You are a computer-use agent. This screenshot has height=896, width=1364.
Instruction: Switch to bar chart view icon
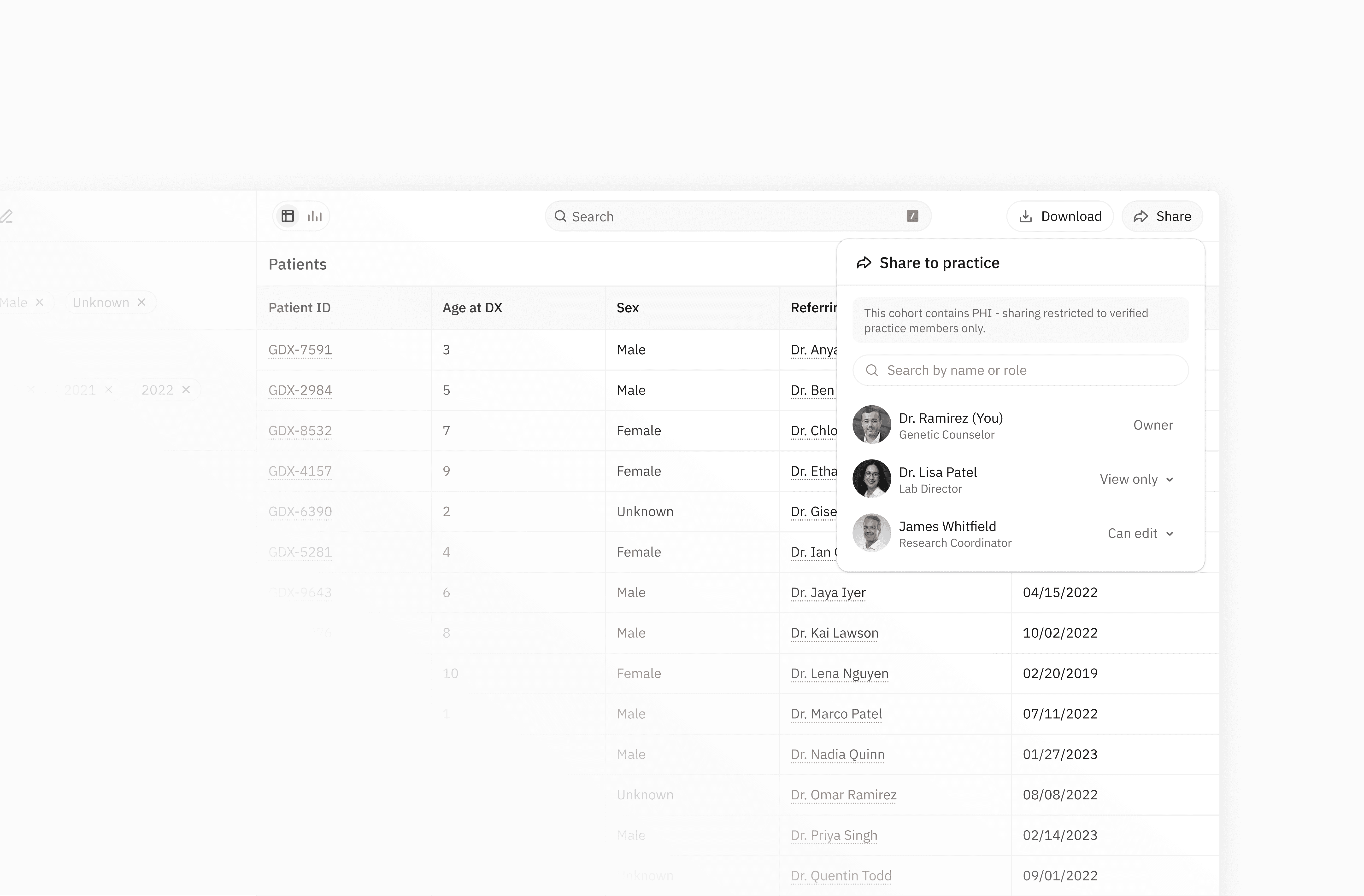tap(315, 216)
